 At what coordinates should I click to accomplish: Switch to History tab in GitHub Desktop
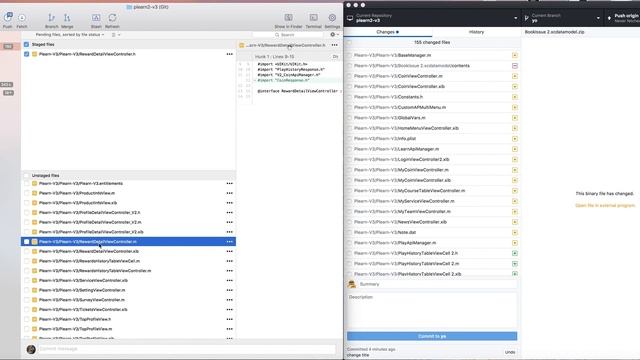coord(476,32)
